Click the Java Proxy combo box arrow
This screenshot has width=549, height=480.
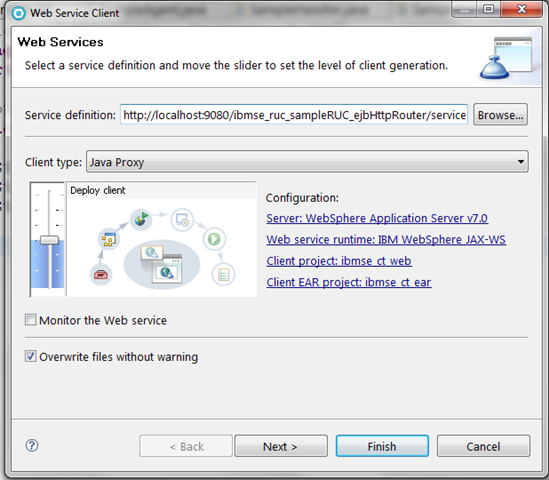coord(521,162)
